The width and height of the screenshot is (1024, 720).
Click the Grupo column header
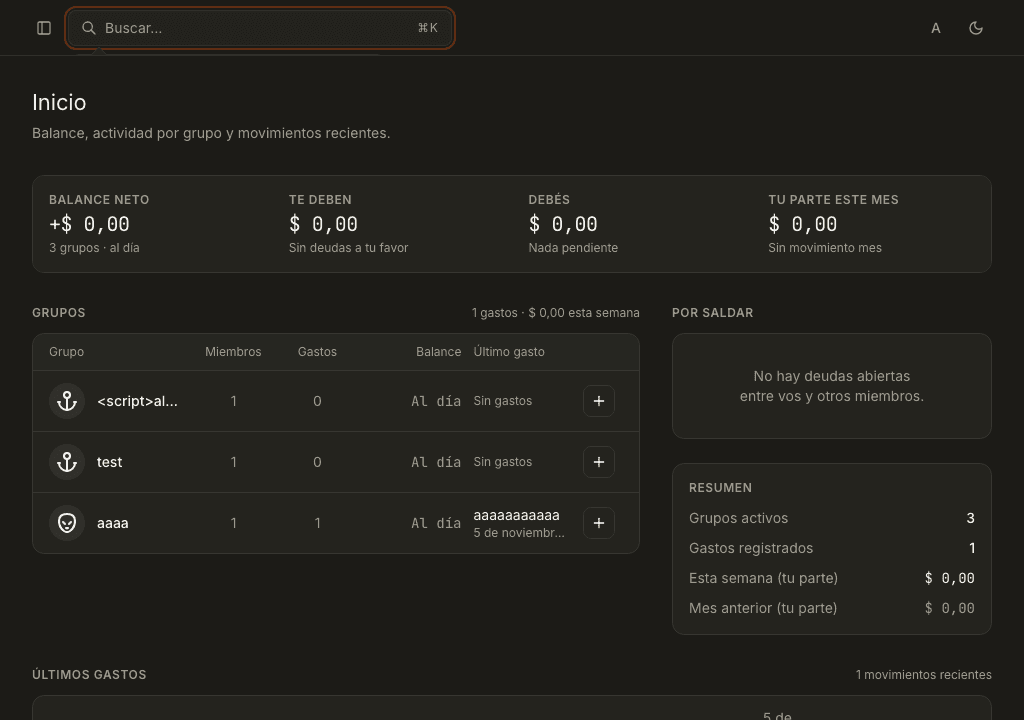pyautogui.click(x=66, y=352)
